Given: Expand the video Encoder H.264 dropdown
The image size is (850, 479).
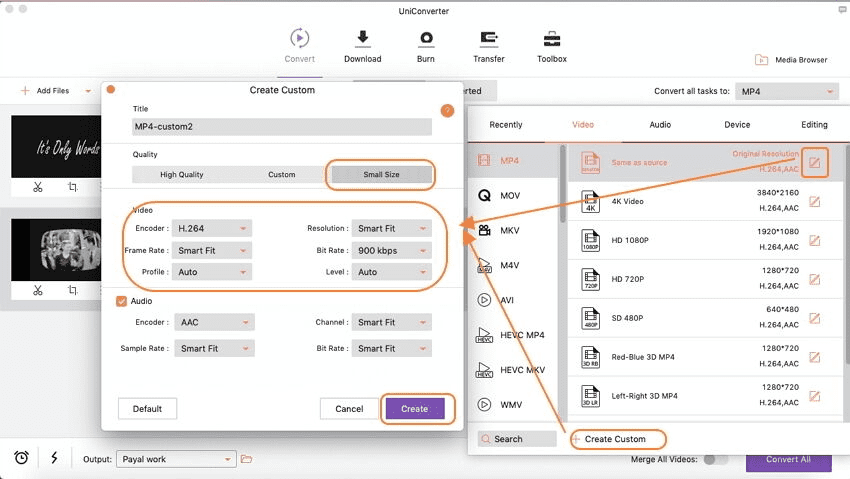Looking at the screenshot, I should [211, 228].
